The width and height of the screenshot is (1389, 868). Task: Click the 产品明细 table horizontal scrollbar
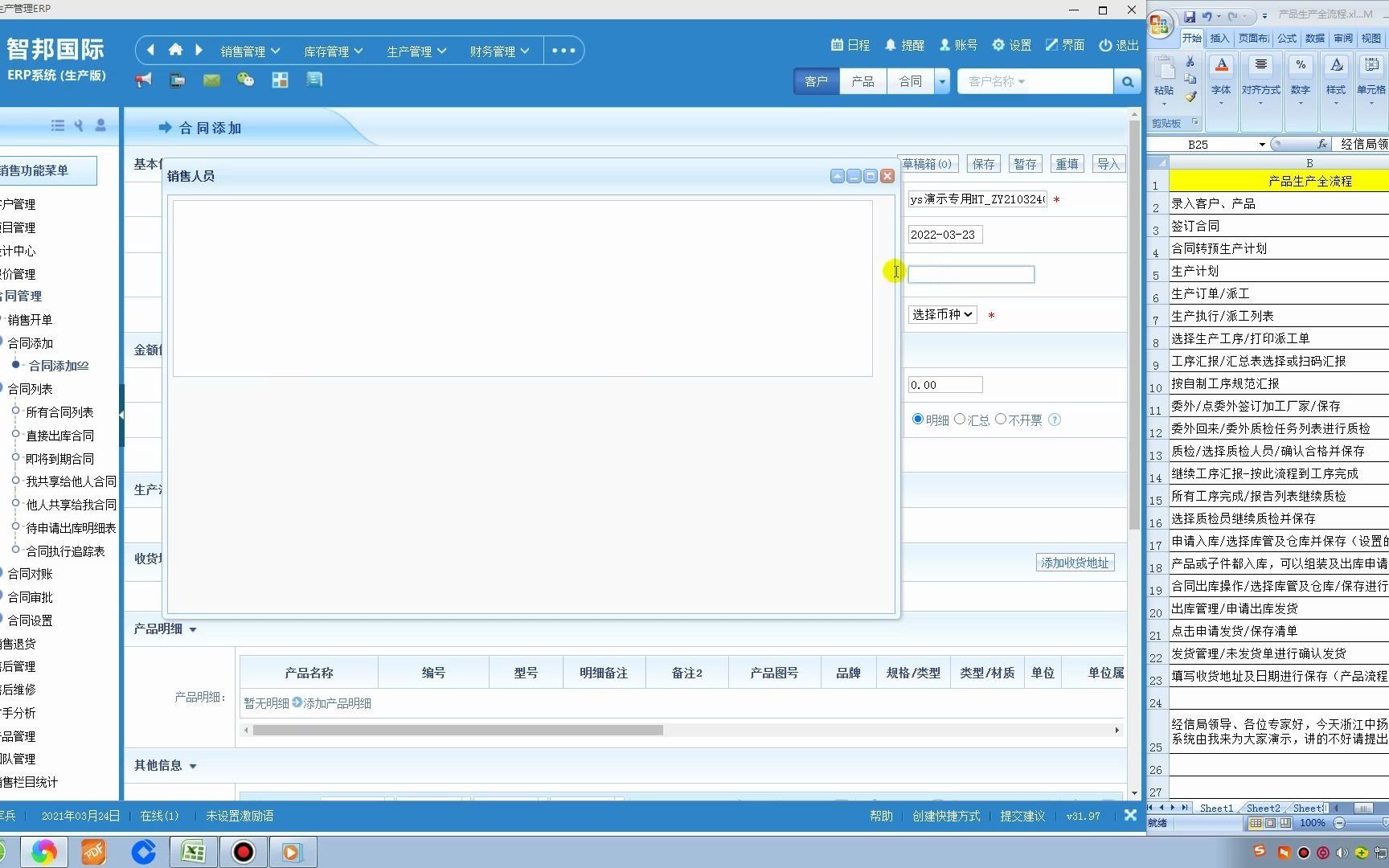[457, 731]
